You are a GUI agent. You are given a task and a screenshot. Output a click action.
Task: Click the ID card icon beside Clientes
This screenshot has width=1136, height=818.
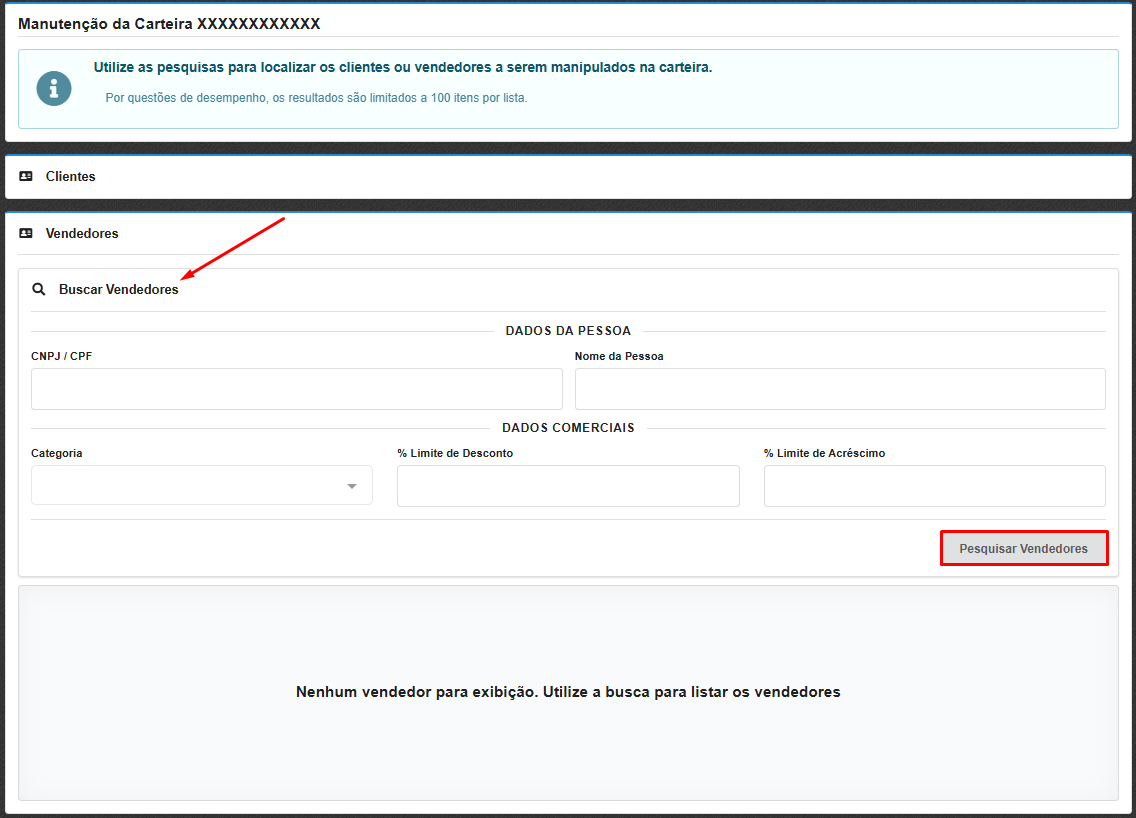(x=26, y=176)
